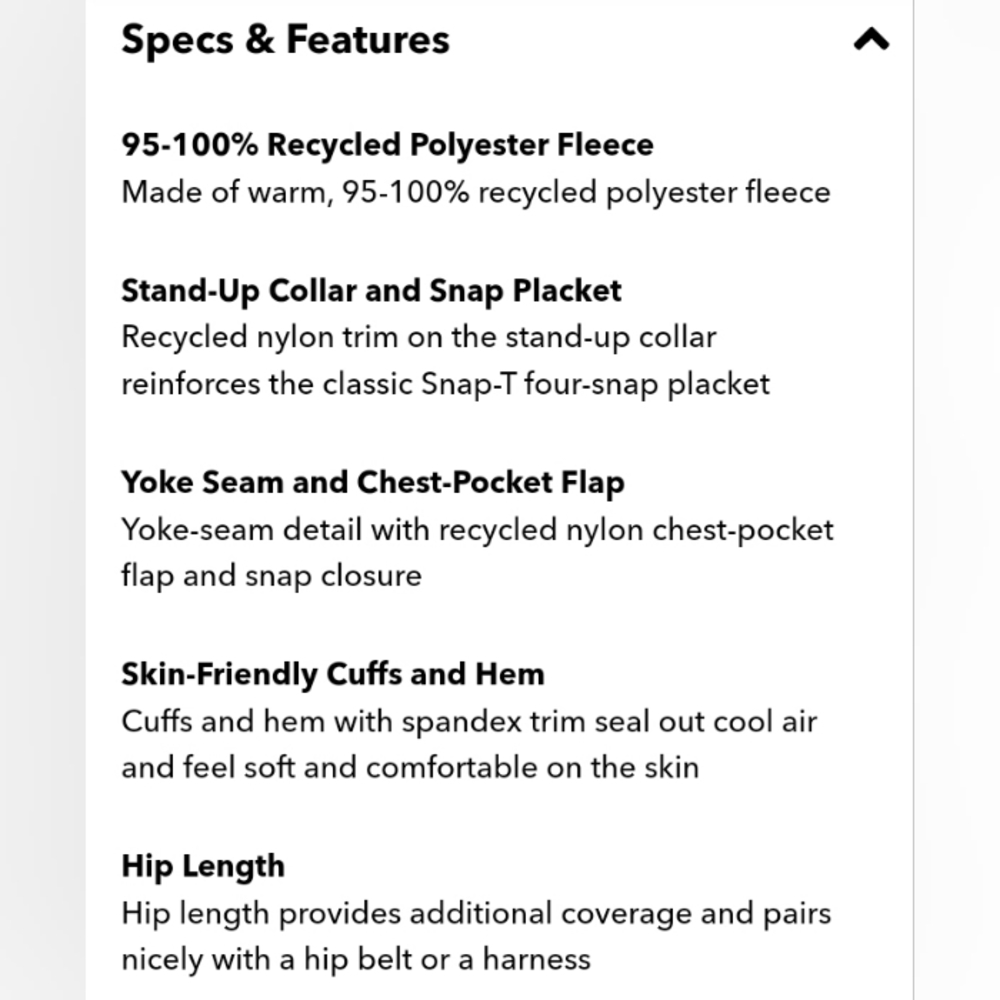The width and height of the screenshot is (1000, 1000).
Task: Click the 'flap and snap closure' line
Action: tap(272, 576)
